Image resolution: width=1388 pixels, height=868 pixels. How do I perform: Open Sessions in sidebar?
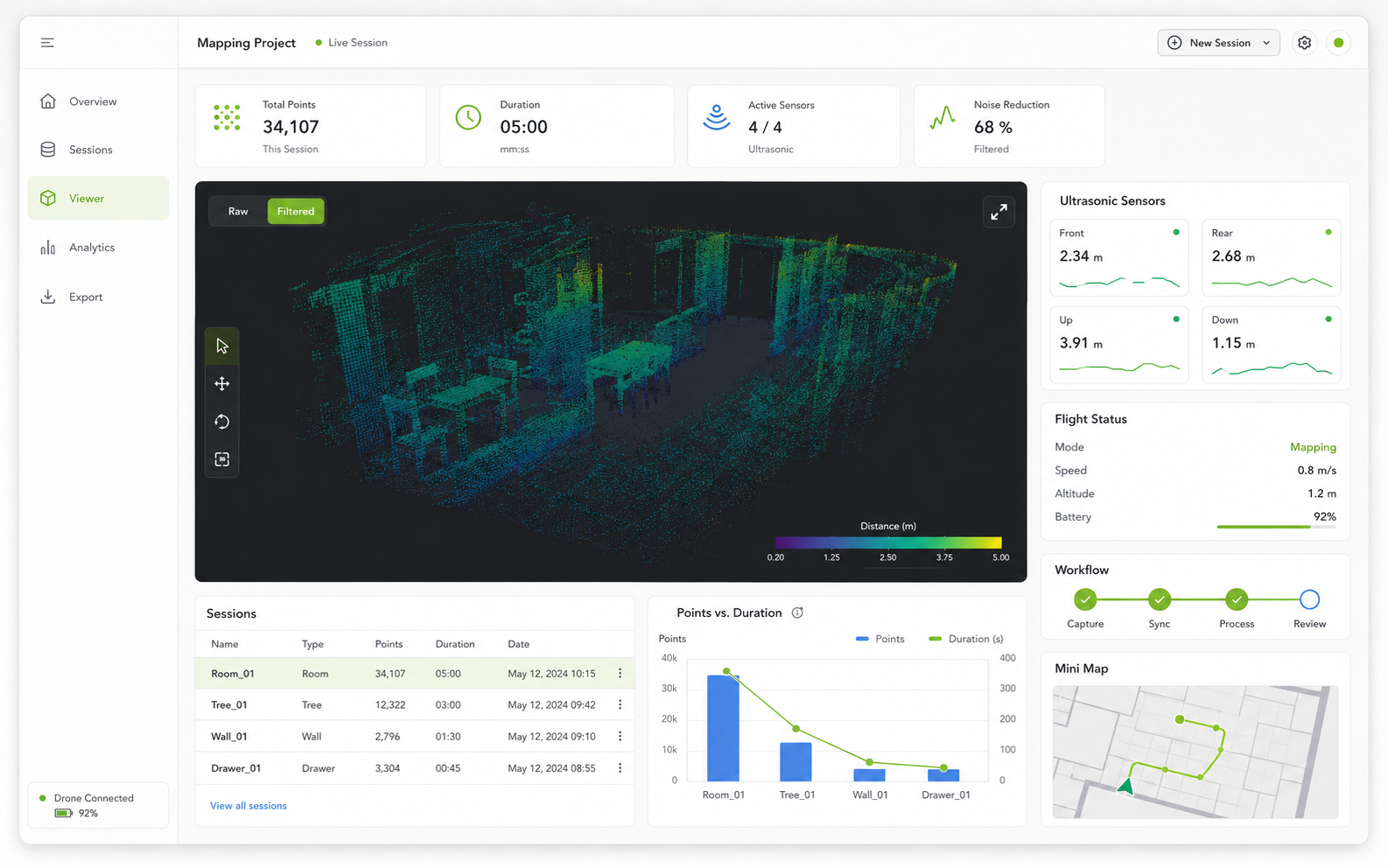coord(98,150)
